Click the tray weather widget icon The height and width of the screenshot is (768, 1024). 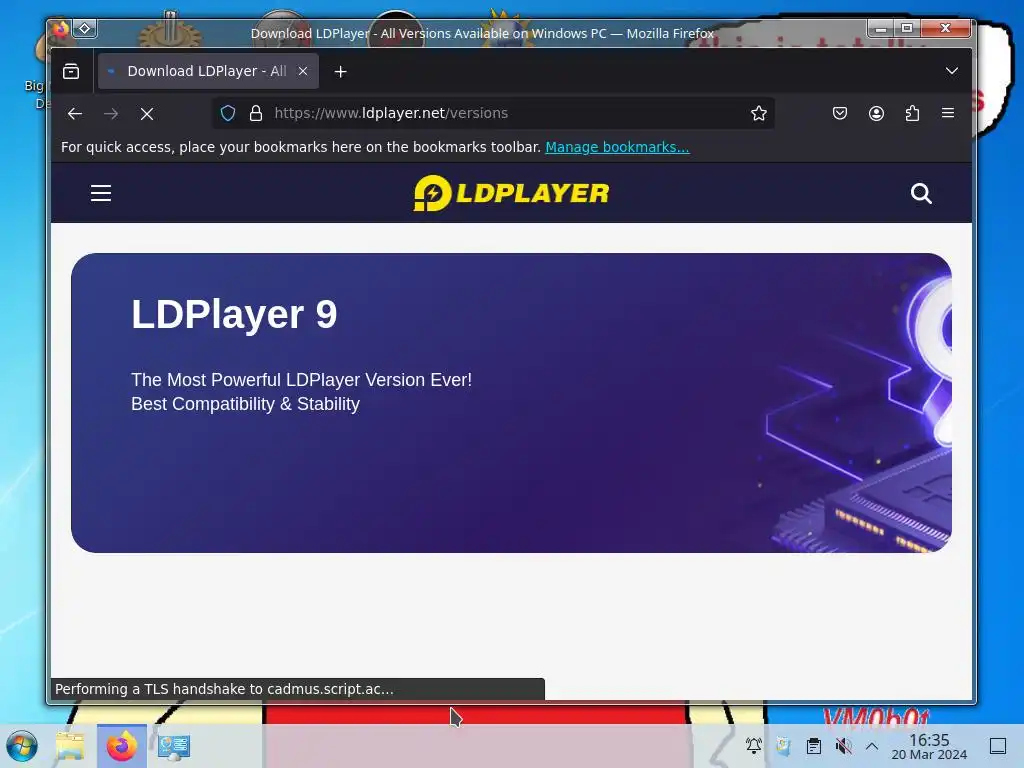click(783, 745)
